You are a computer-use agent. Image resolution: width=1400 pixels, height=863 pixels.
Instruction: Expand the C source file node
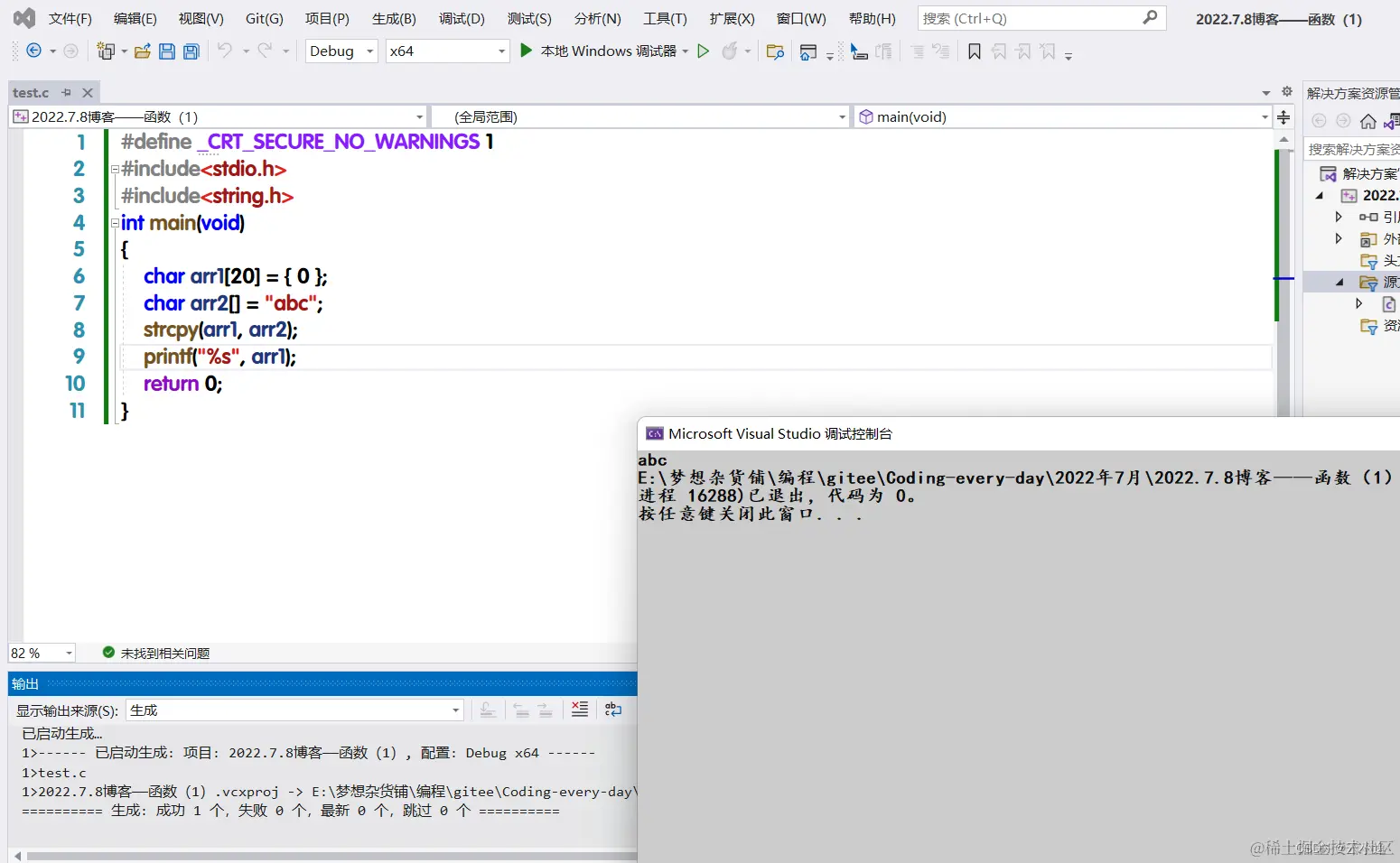1358,304
